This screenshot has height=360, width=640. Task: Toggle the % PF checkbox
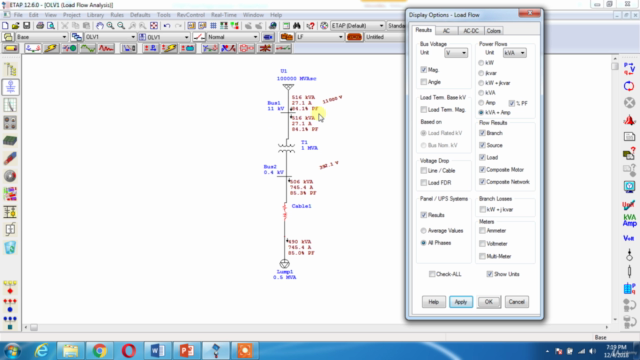pyautogui.click(x=512, y=103)
